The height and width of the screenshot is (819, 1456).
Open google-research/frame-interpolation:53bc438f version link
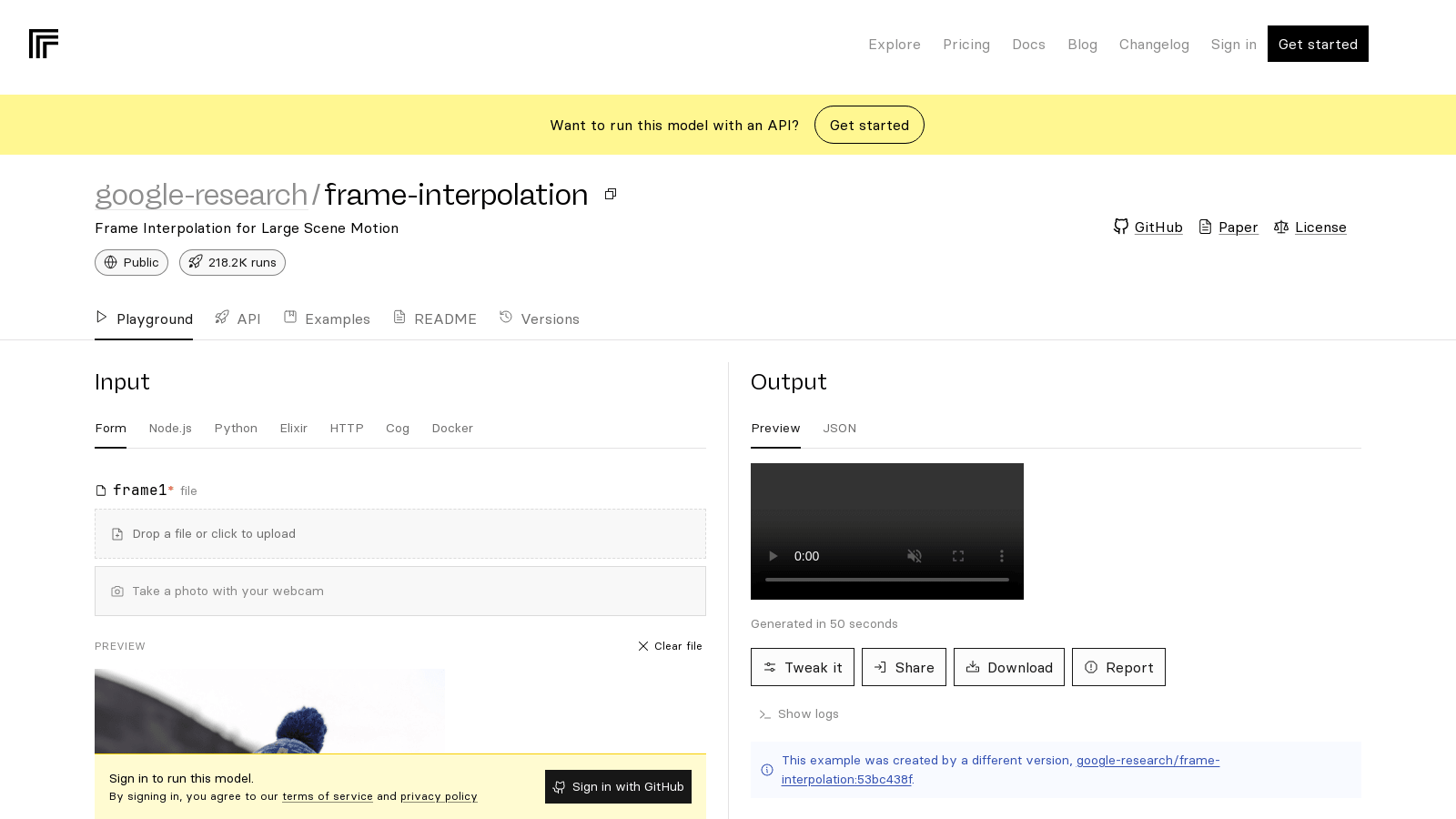pos(1000,770)
